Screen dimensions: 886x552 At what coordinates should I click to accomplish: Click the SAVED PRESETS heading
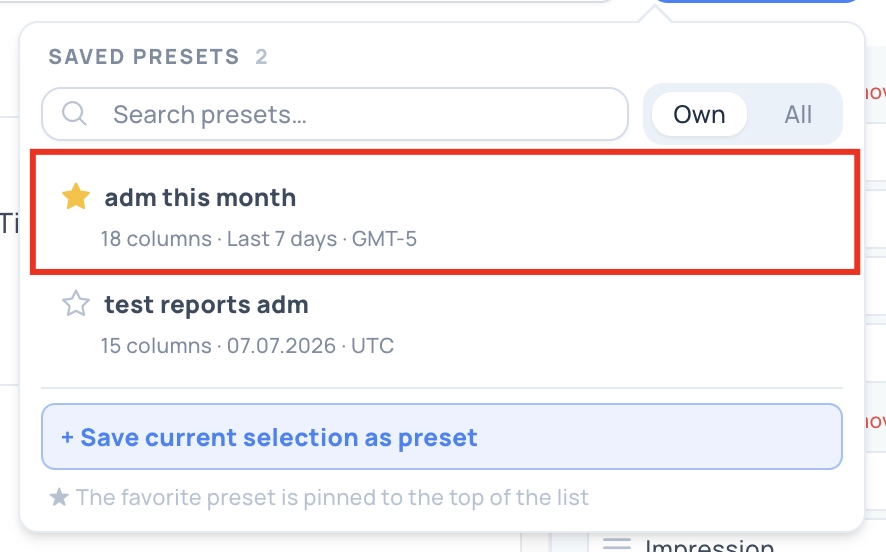[x=144, y=56]
